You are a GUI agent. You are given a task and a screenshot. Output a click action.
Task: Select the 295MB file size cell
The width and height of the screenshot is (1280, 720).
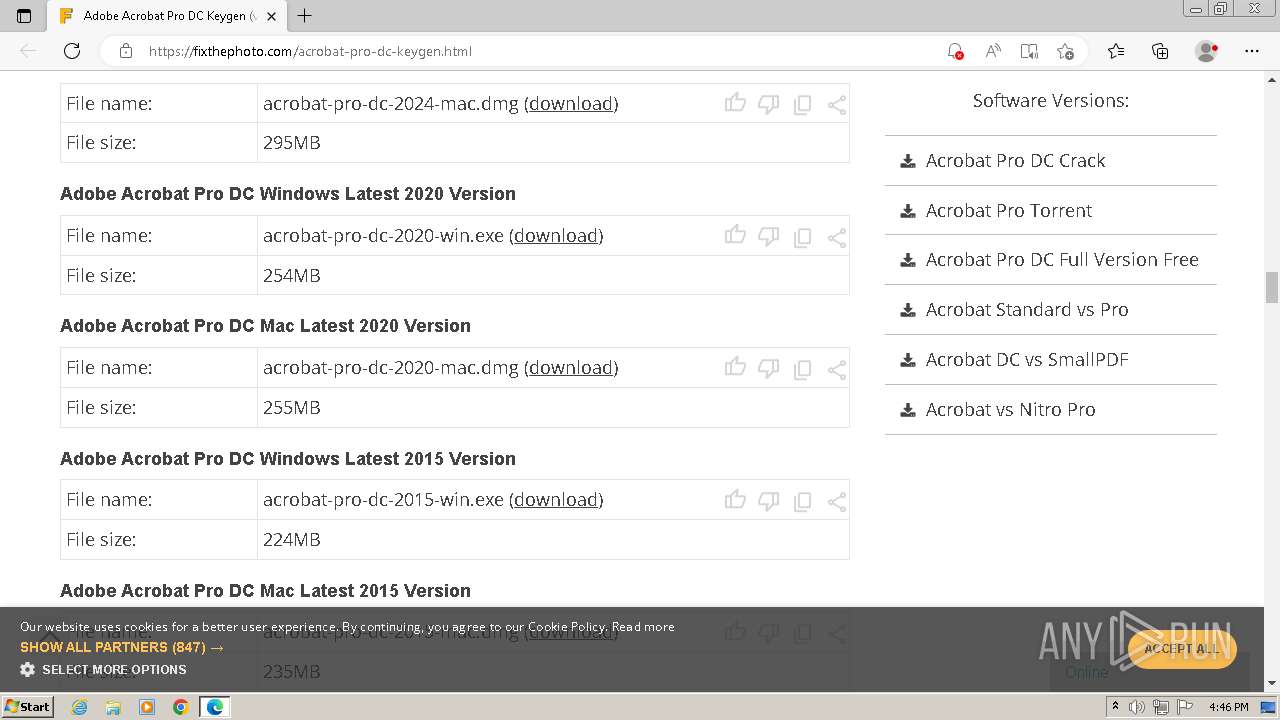point(553,142)
